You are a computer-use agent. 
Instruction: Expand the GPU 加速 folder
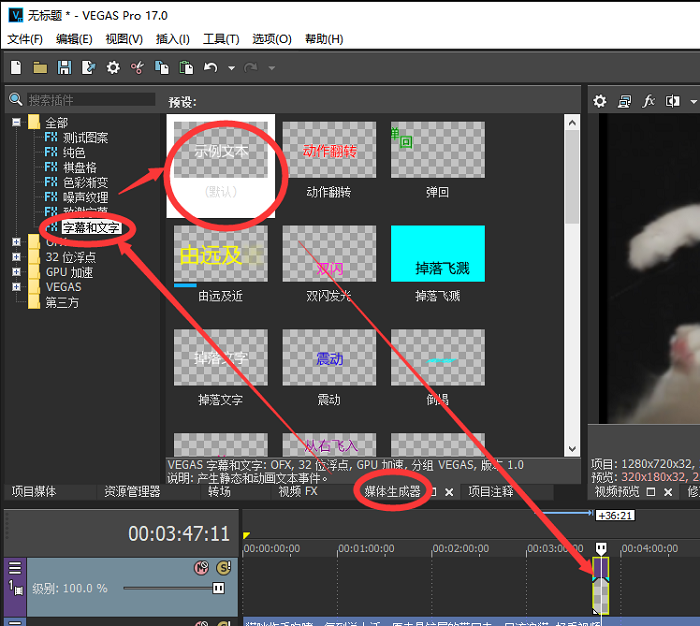tap(17, 272)
